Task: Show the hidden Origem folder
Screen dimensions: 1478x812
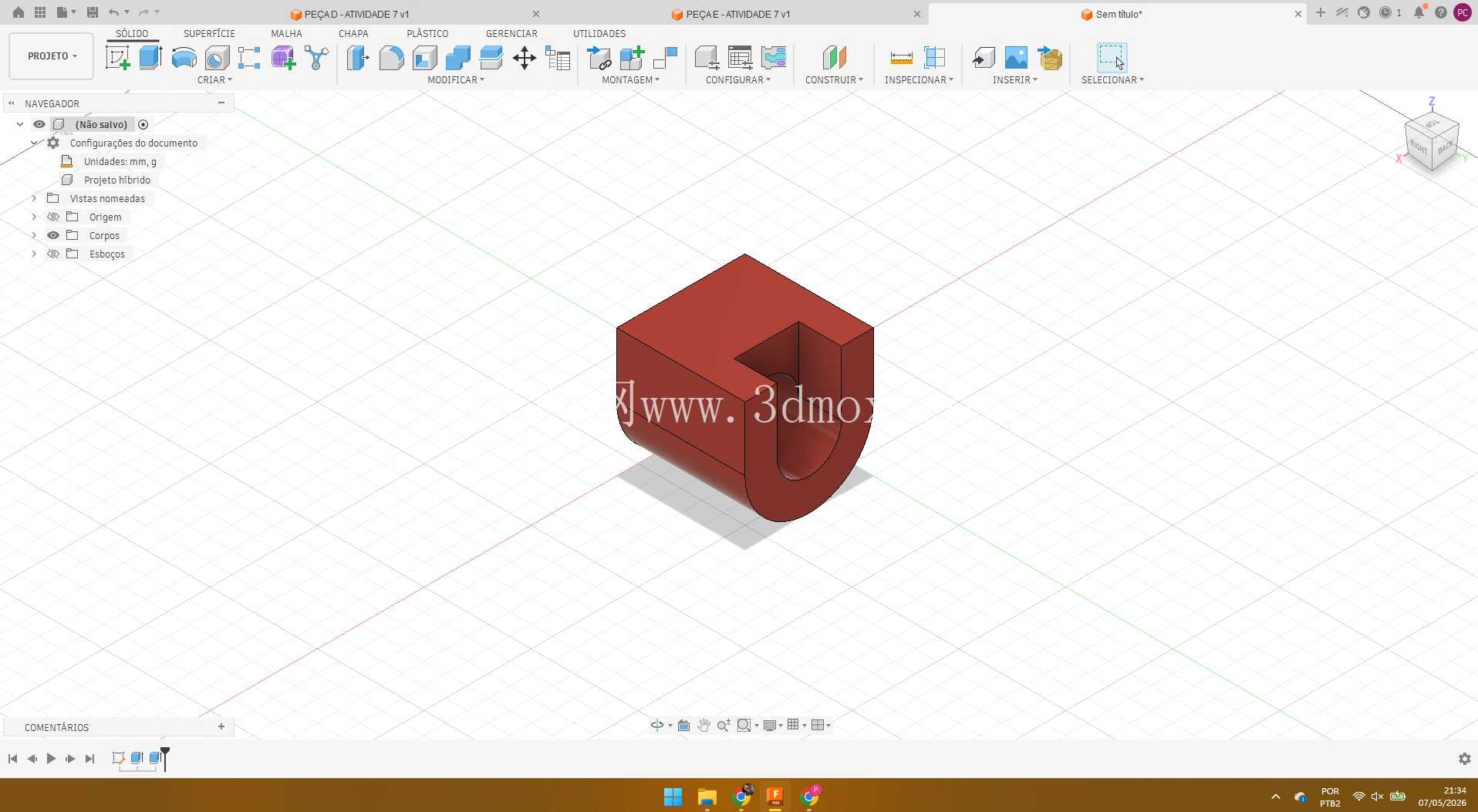Action: [53, 217]
